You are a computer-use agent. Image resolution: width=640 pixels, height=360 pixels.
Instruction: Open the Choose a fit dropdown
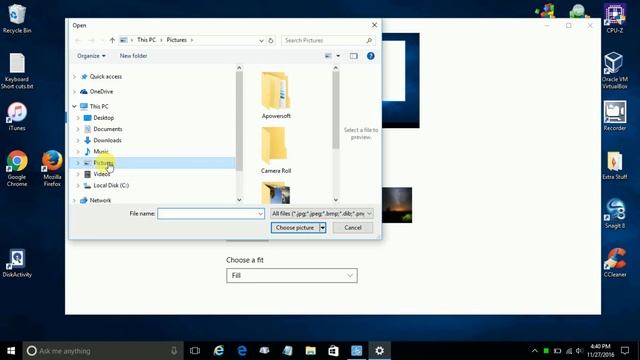pos(292,276)
